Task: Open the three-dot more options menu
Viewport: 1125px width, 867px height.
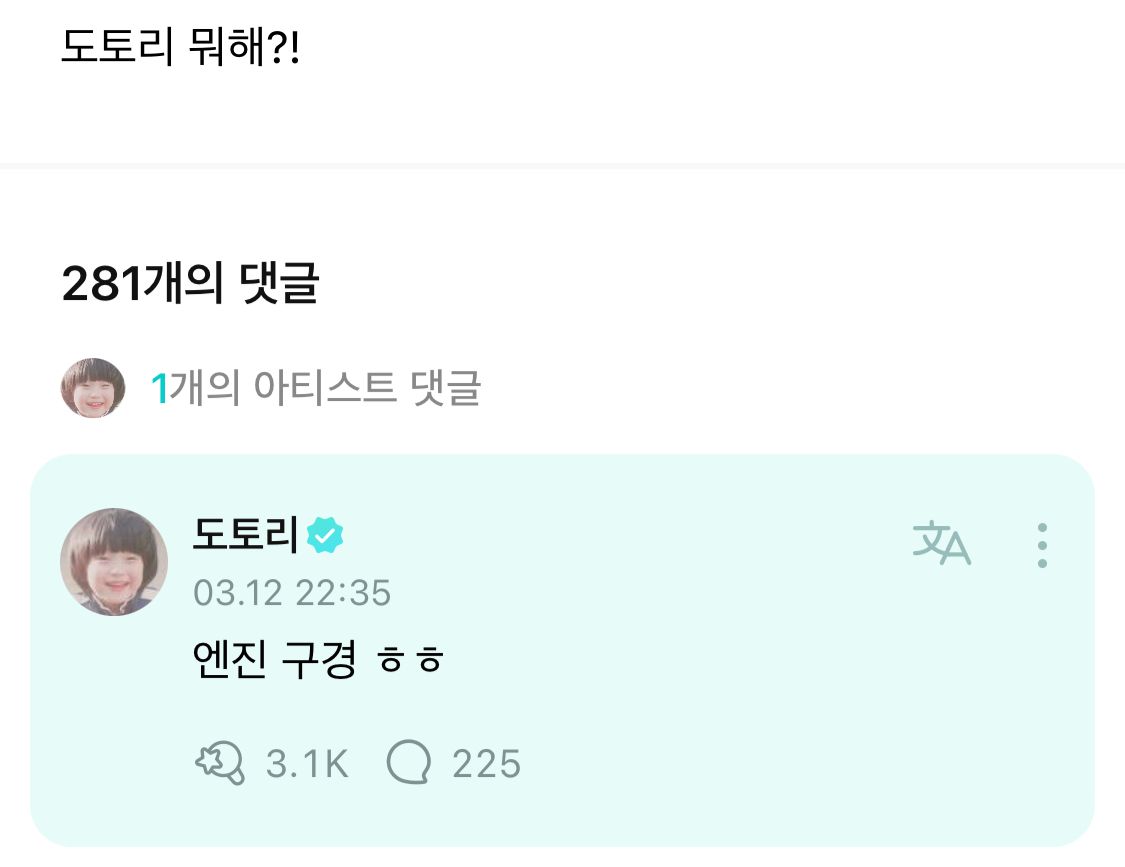Action: pos(1042,546)
